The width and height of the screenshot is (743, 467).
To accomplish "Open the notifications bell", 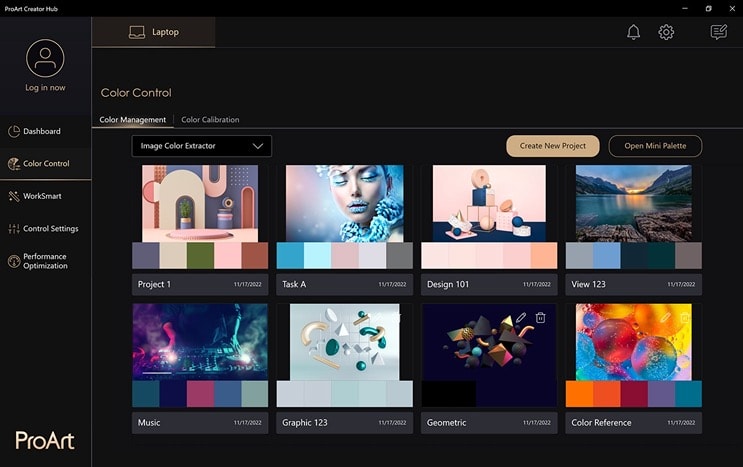I will click(x=634, y=32).
